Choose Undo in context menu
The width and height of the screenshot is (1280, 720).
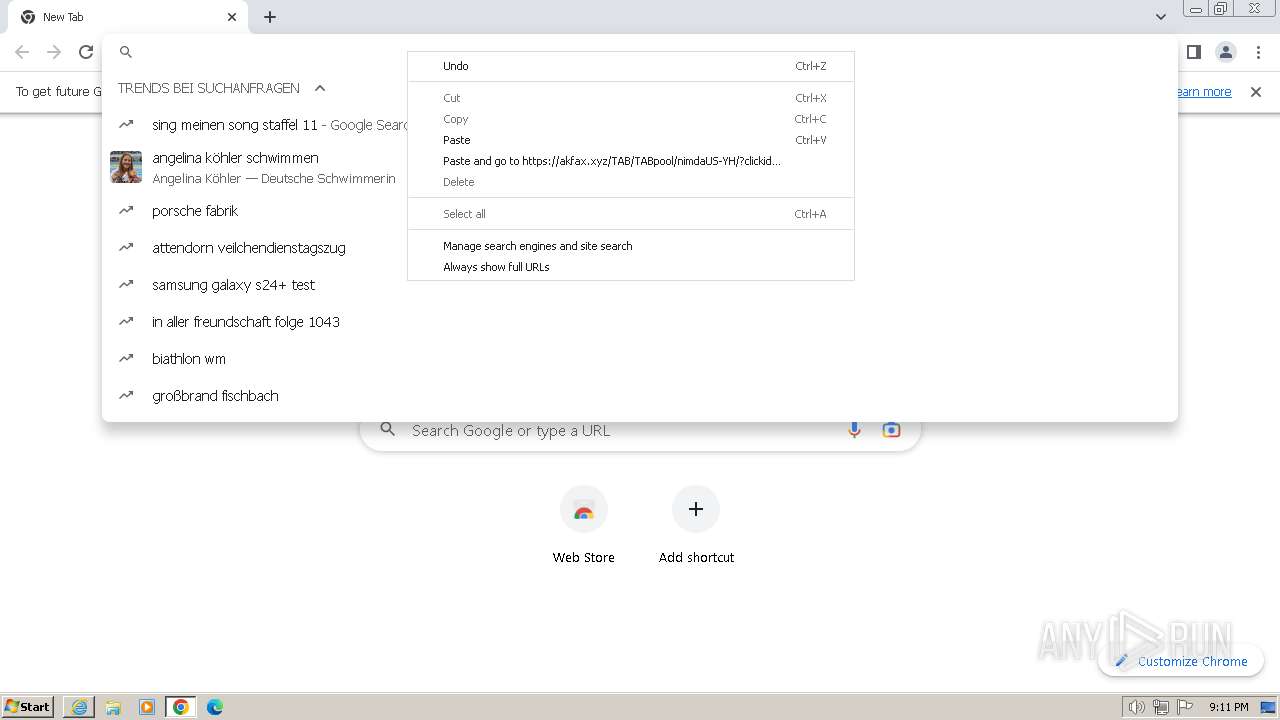point(631,66)
